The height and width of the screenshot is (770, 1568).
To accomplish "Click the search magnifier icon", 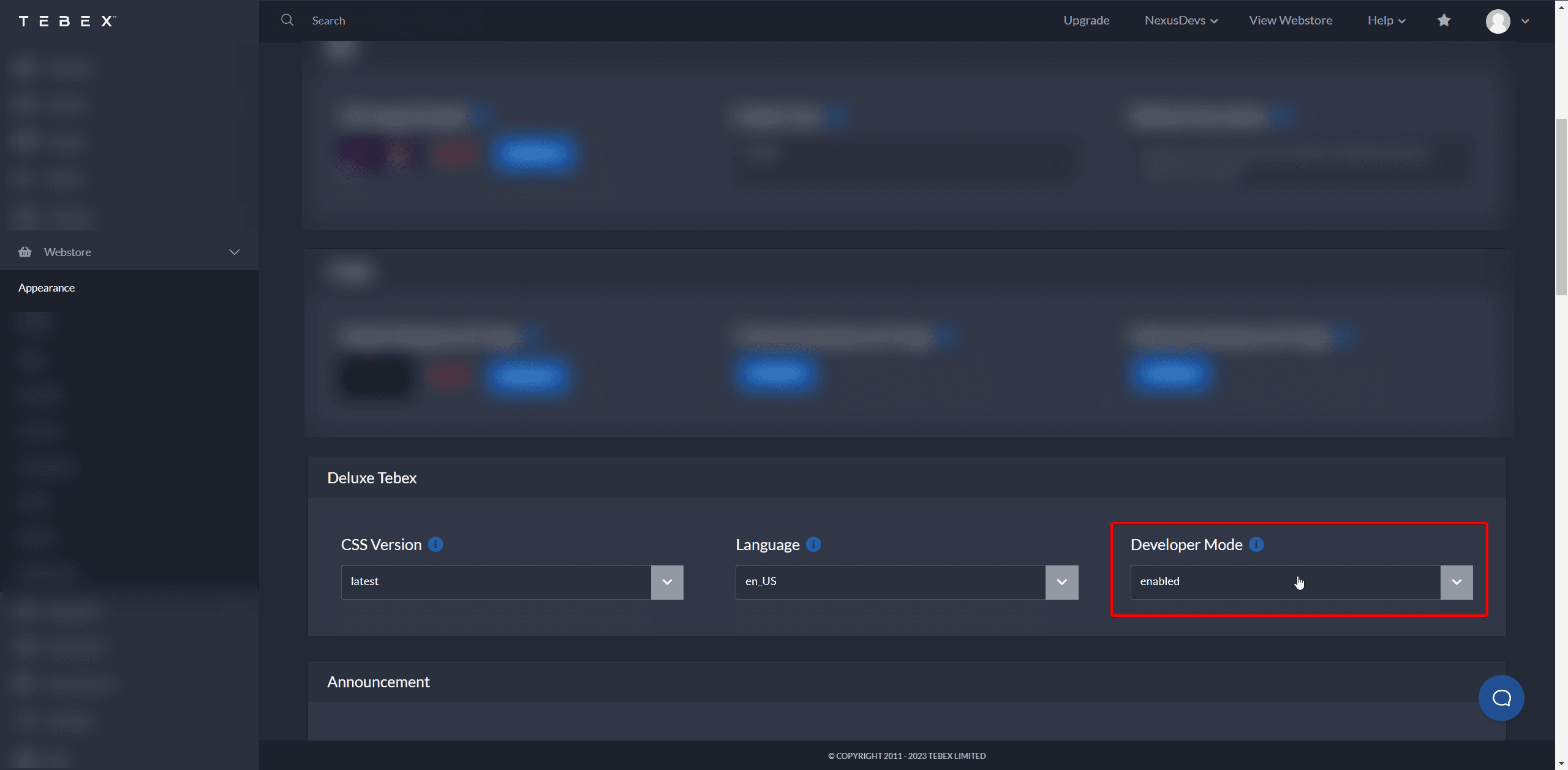I will click(x=287, y=20).
